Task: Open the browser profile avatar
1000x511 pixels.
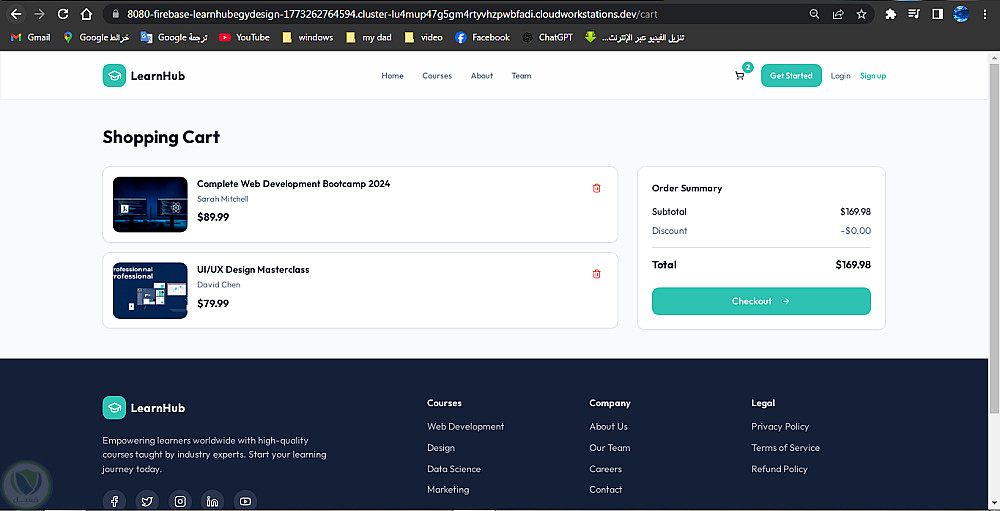Action: 961,14
